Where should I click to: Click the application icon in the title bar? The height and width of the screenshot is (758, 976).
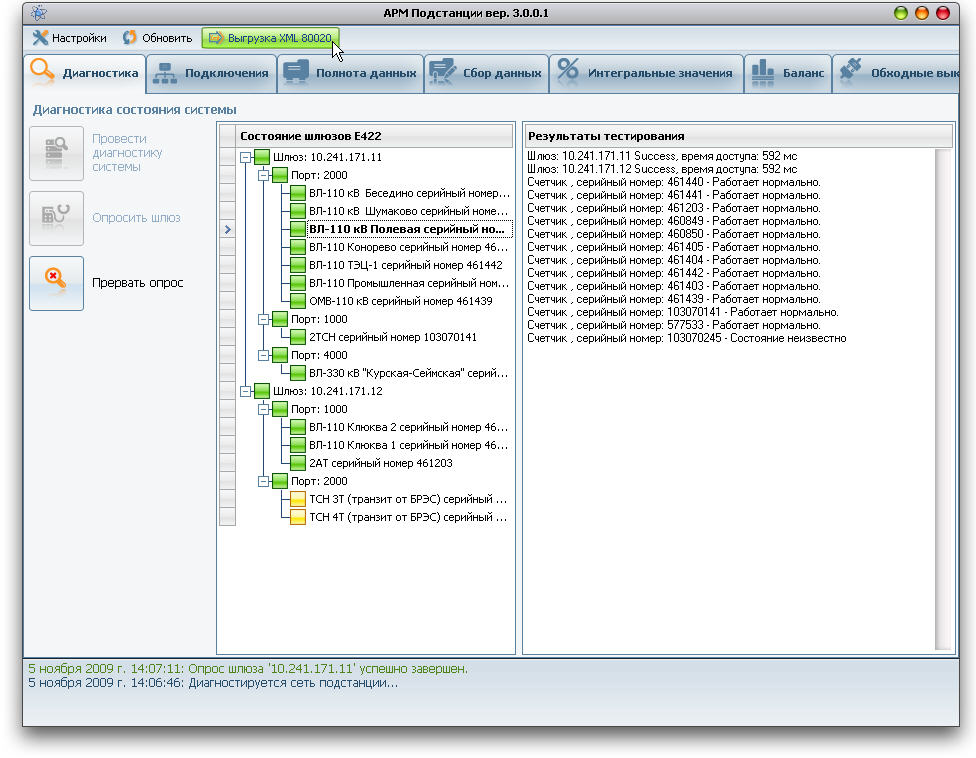point(39,13)
